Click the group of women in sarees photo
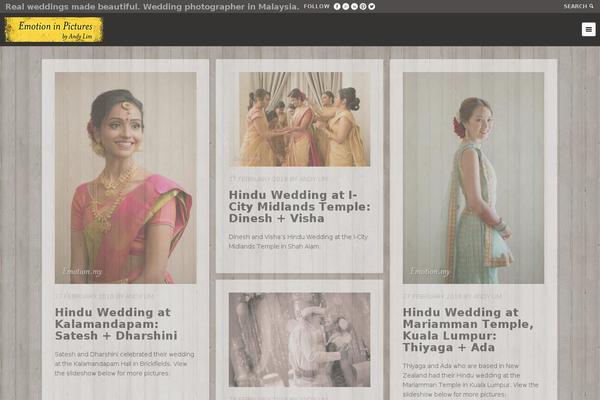Screen dimensions: 600x400 click(x=299, y=119)
